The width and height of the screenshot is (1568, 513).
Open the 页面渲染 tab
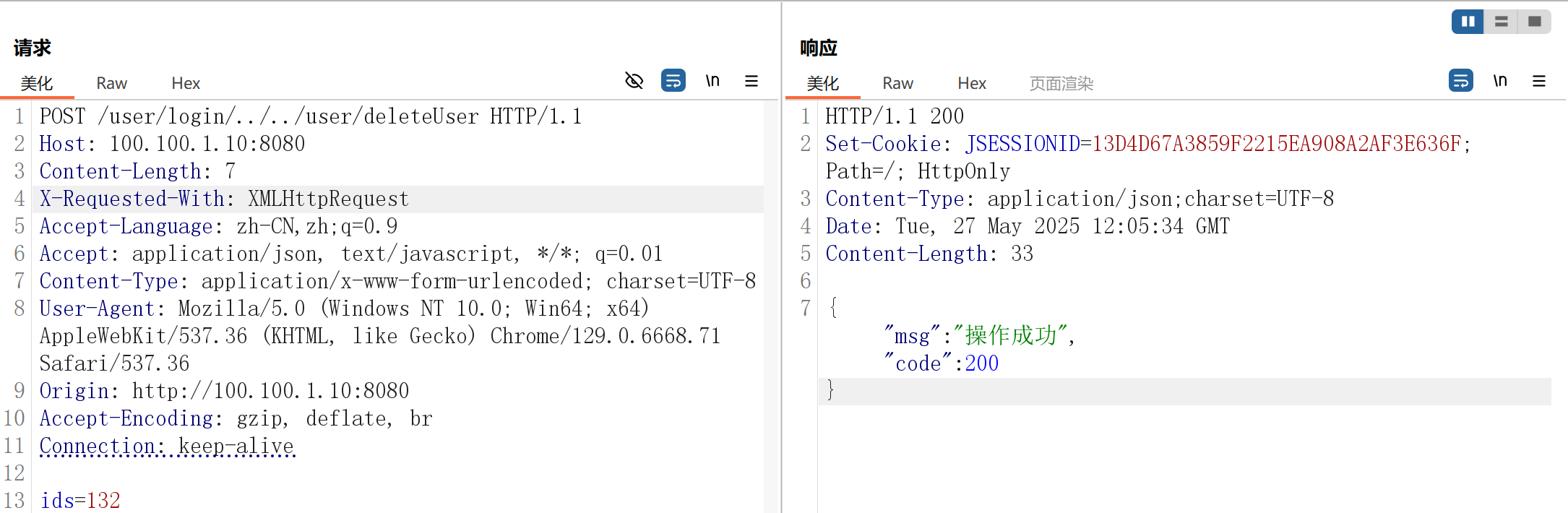[1061, 84]
